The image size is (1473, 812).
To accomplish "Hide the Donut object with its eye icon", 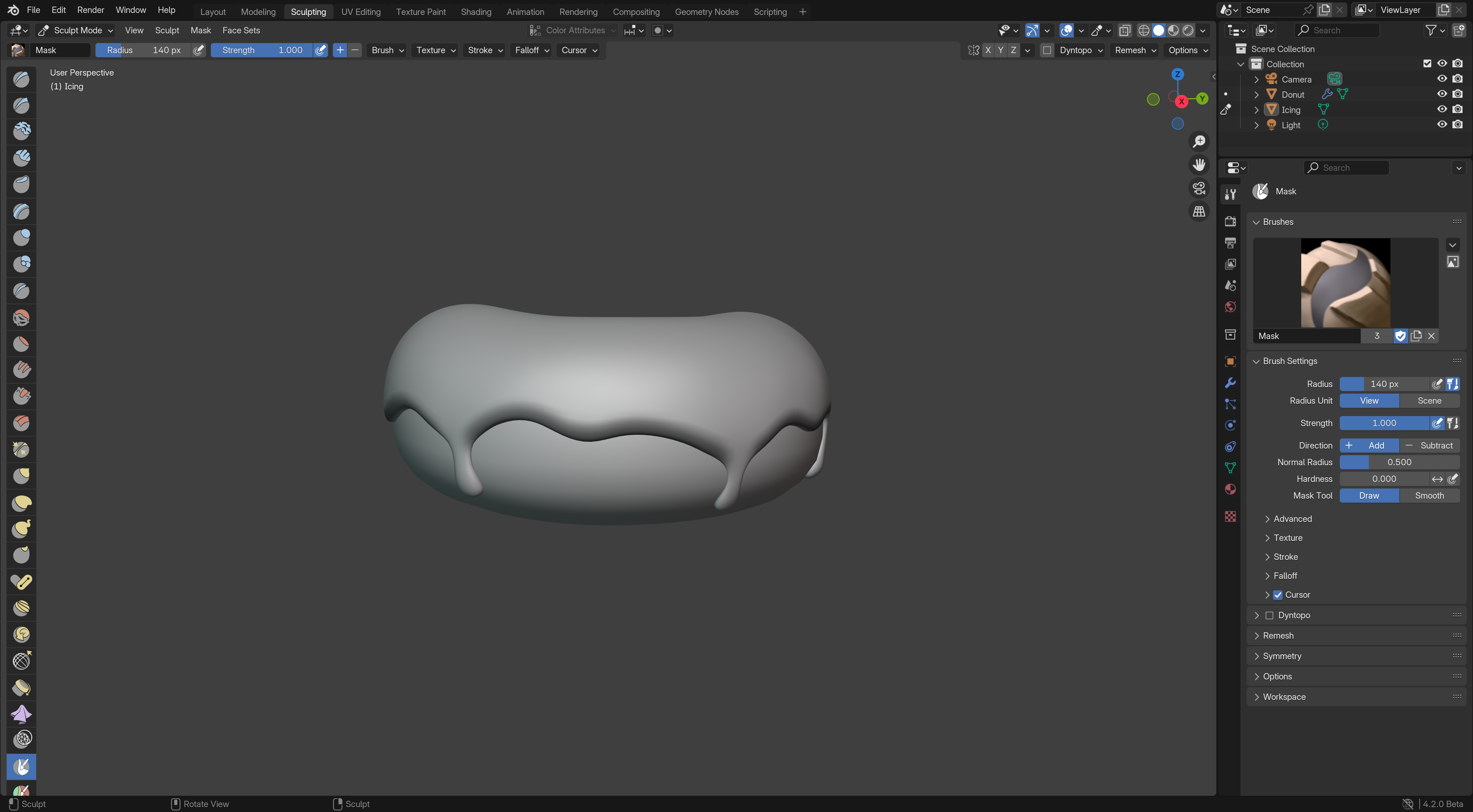I will [x=1442, y=94].
